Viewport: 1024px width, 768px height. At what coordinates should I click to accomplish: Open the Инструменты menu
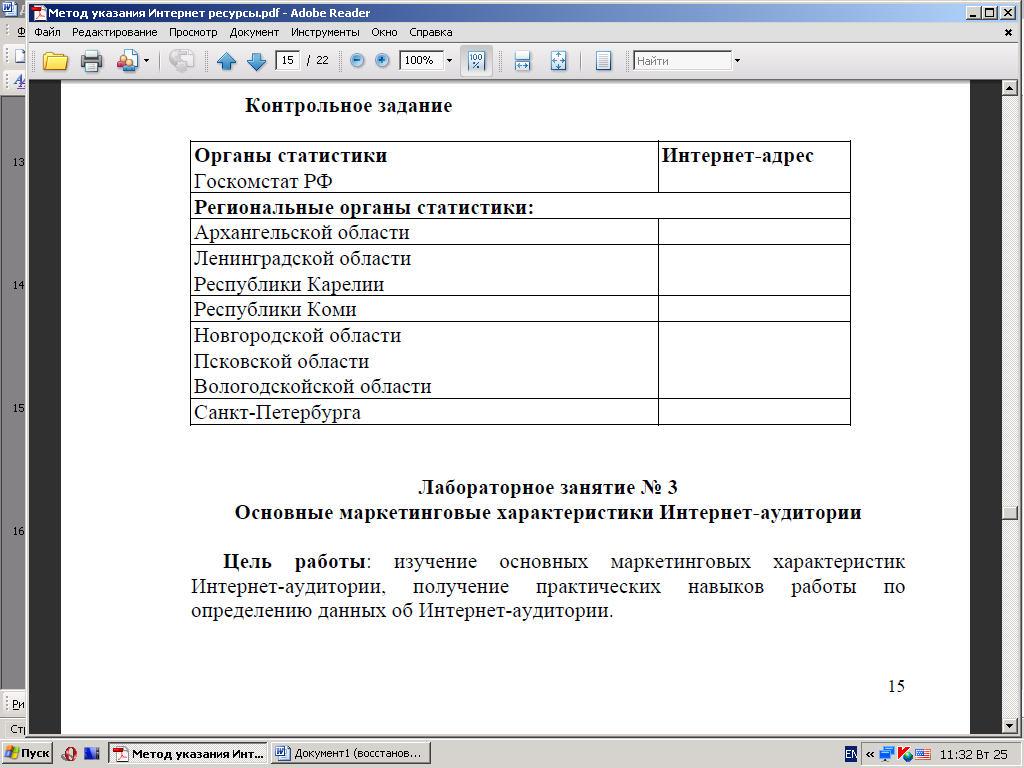point(325,32)
